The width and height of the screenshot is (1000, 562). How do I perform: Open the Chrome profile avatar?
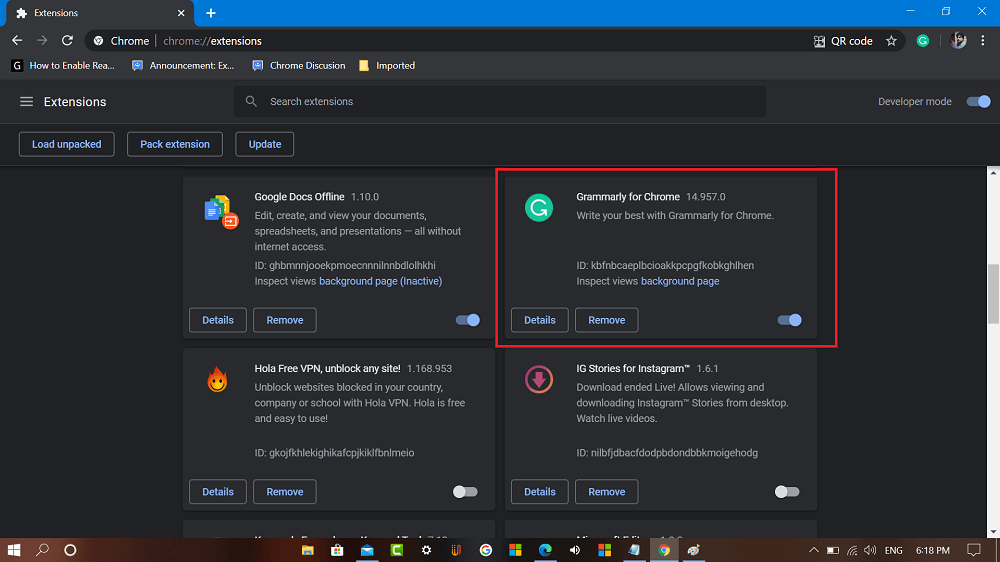click(x=958, y=41)
